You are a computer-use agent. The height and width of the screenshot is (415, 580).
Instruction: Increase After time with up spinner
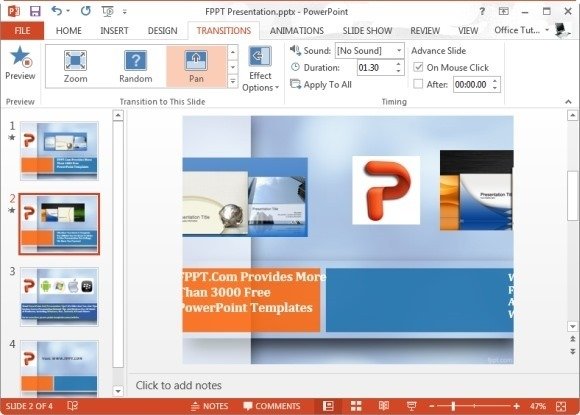point(495,81)
